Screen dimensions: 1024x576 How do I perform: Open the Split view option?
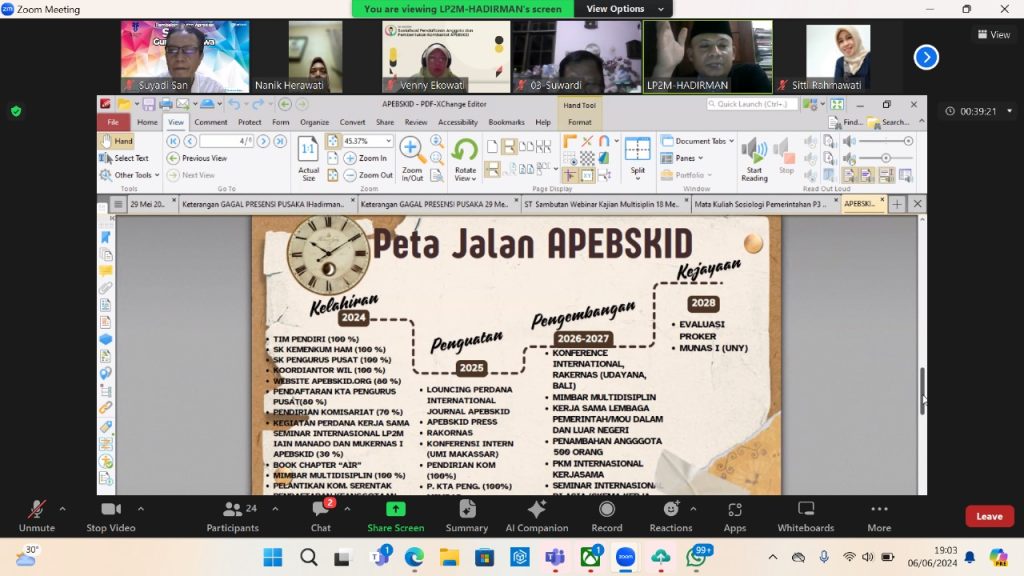click(637, 158)
